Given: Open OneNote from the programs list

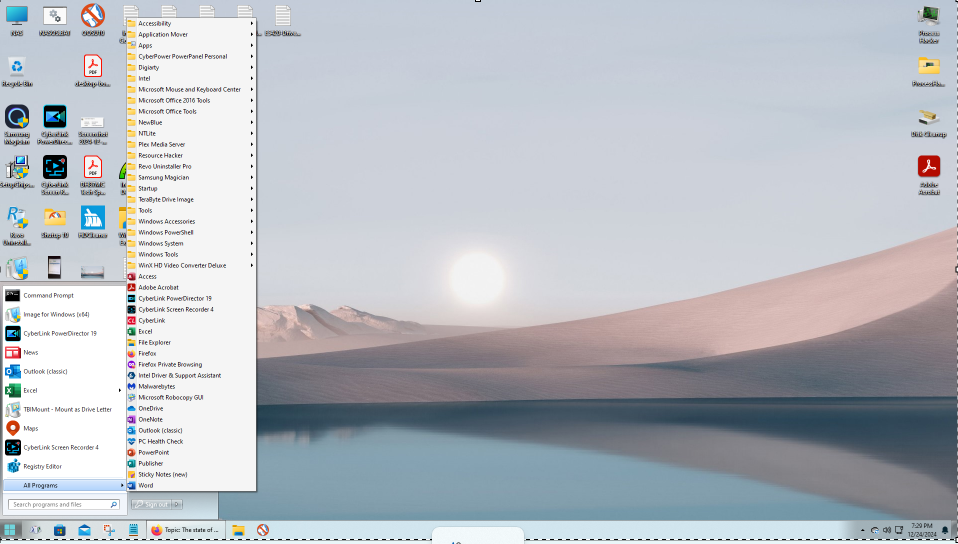Looking at the screenshot, I should tap(191, 419).
